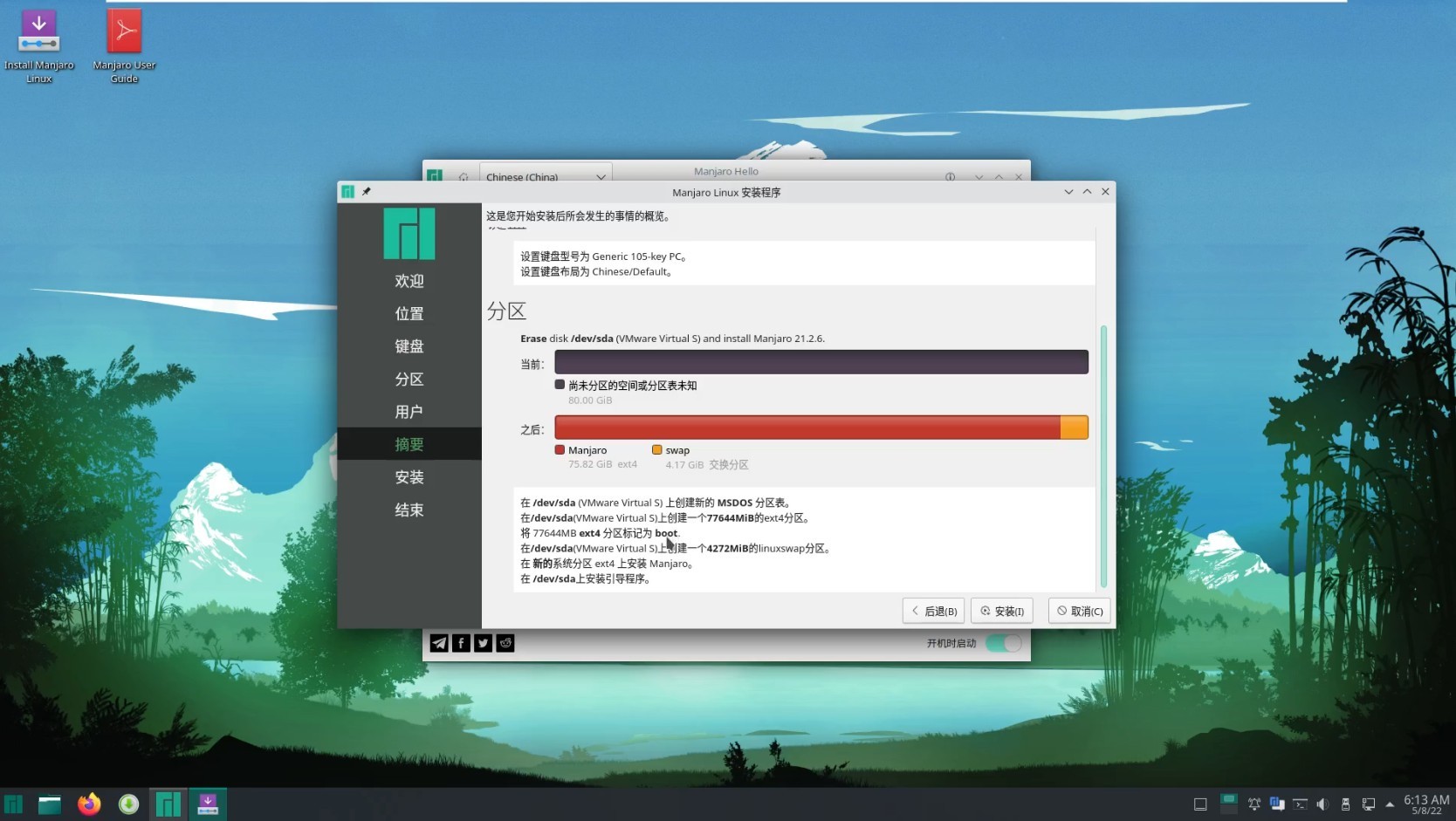The image size is (1456, 821).
Task: Click the current disk unpartitioned space bar
Action: point(821,362)
